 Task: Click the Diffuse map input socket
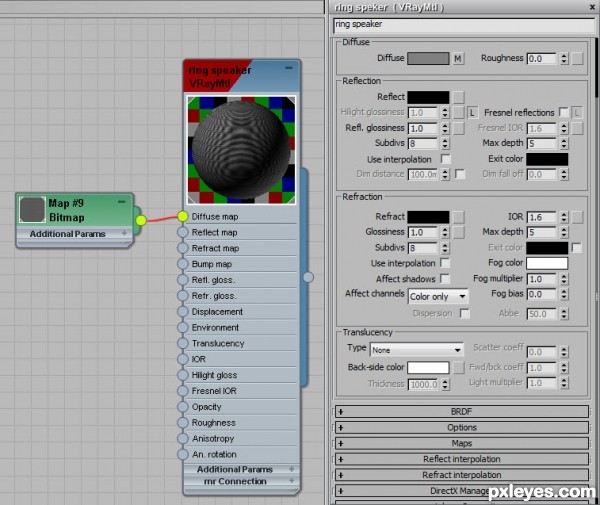[x=183, y=216]
